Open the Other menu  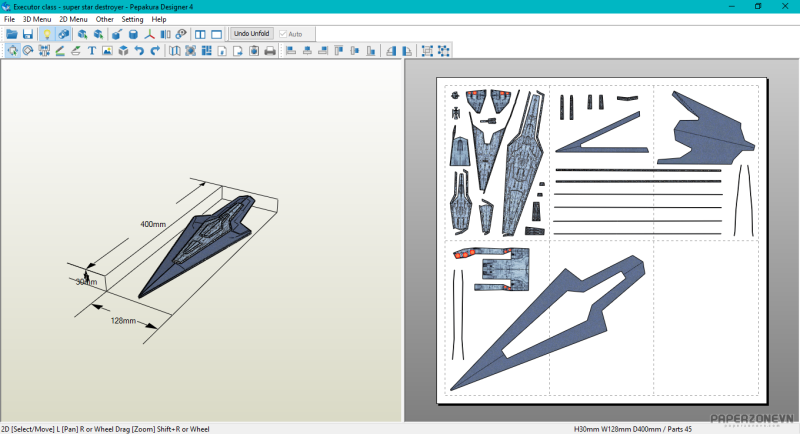pyautogui.click(x=105, y=19)
